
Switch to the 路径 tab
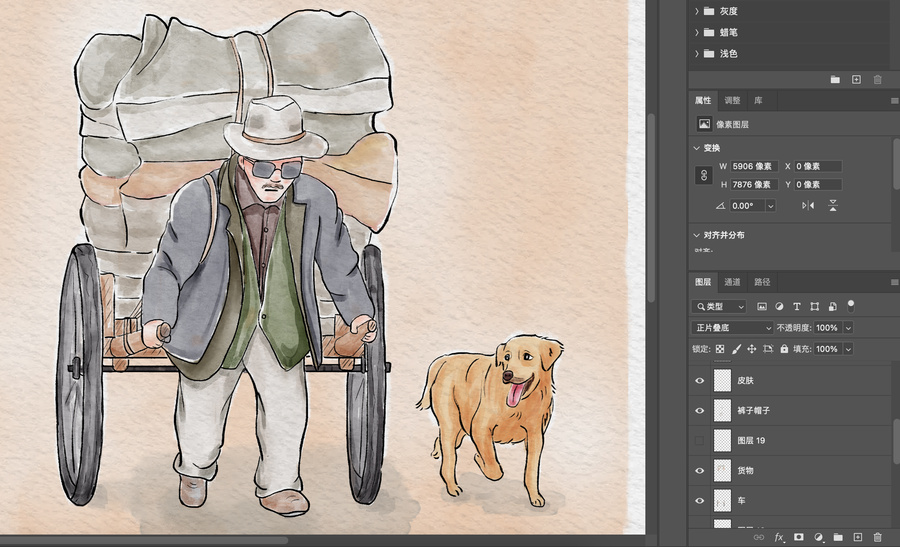coord(762,282)
